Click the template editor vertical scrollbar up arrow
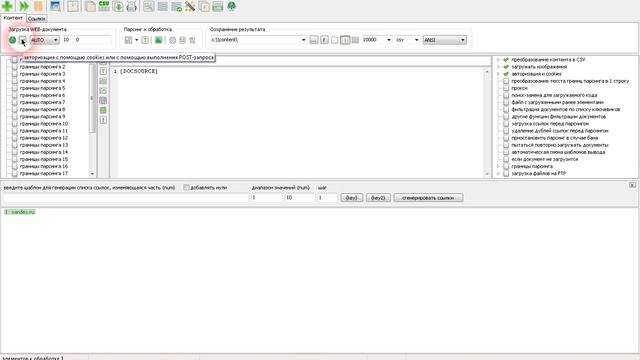Viewport: 640px width, 360px height. (487, 71)
